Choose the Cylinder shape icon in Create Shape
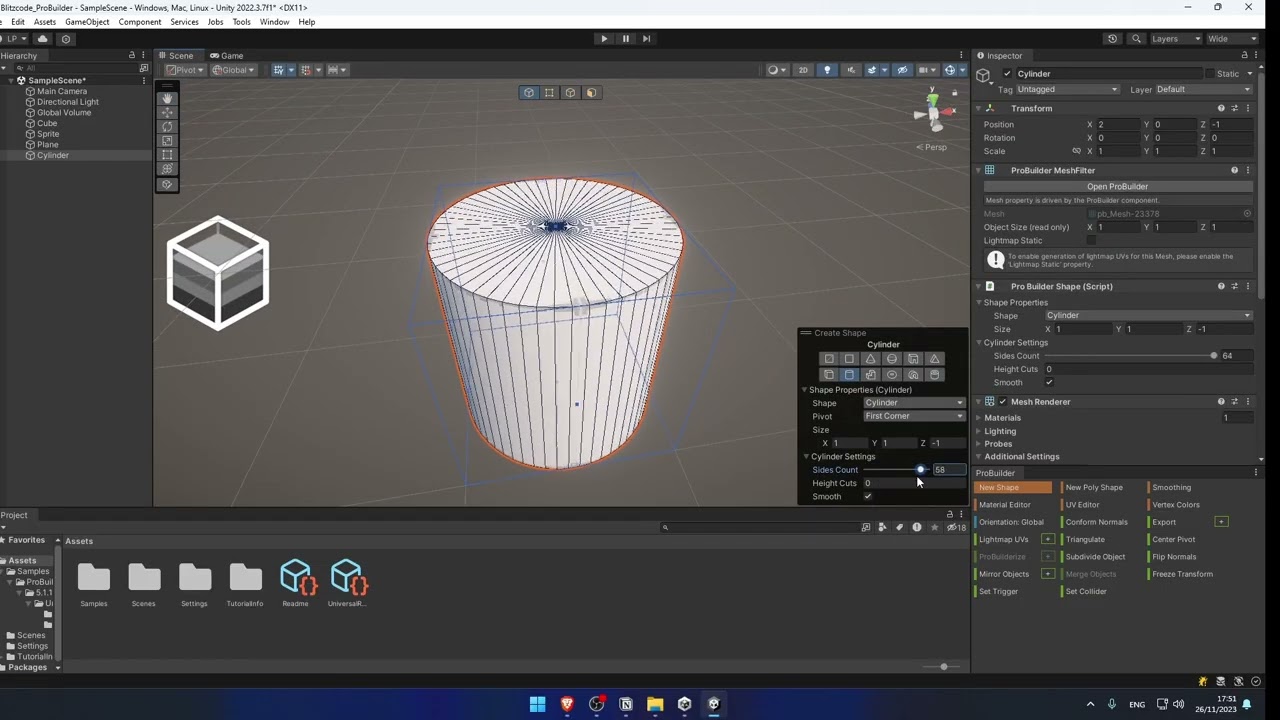 click(x=850, y=375)
